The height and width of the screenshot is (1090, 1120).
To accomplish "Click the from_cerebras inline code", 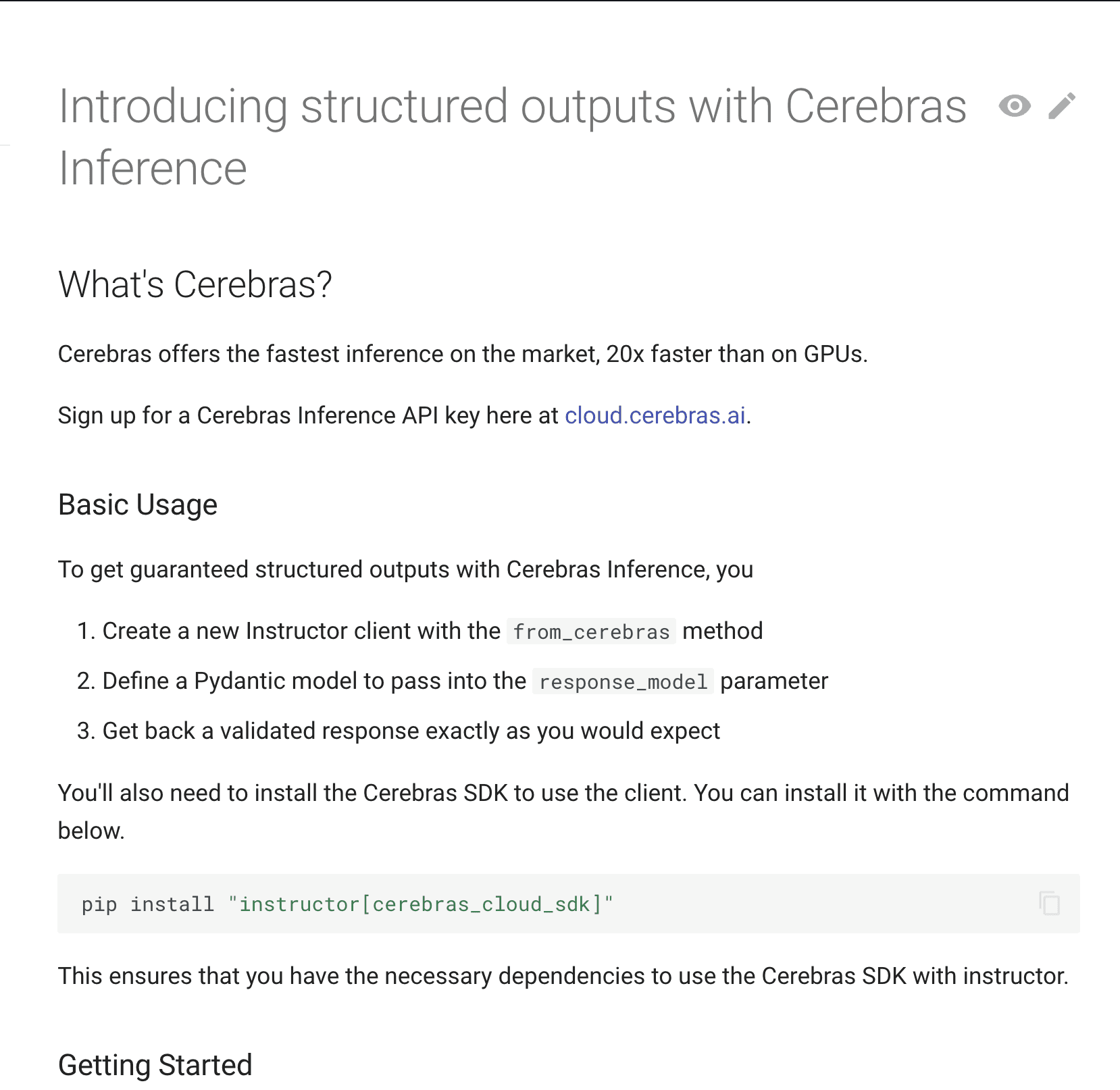I will coord(591,631).
